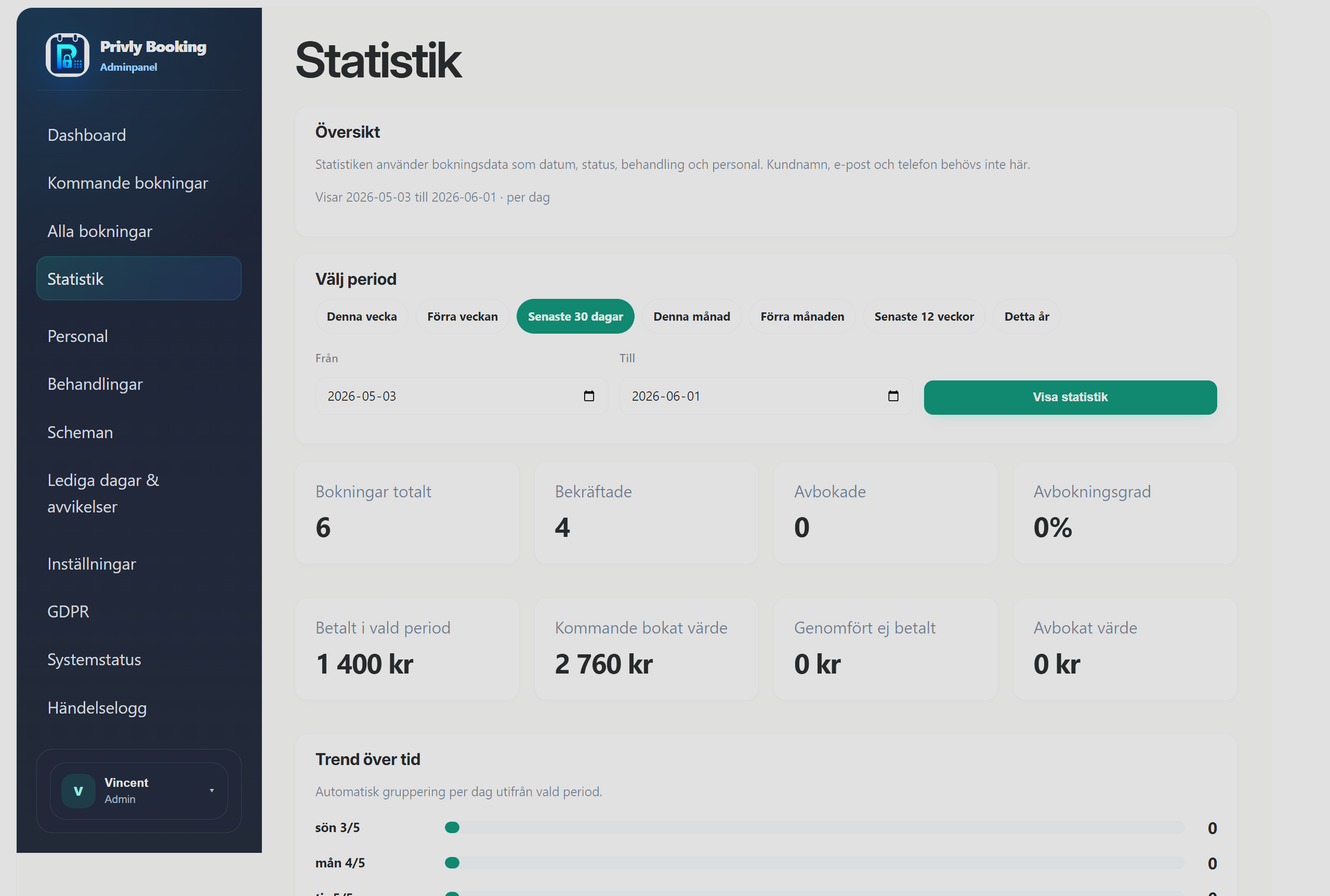Click the Bekräftade stat card
Screen dimensions: 1330x896
646,512
